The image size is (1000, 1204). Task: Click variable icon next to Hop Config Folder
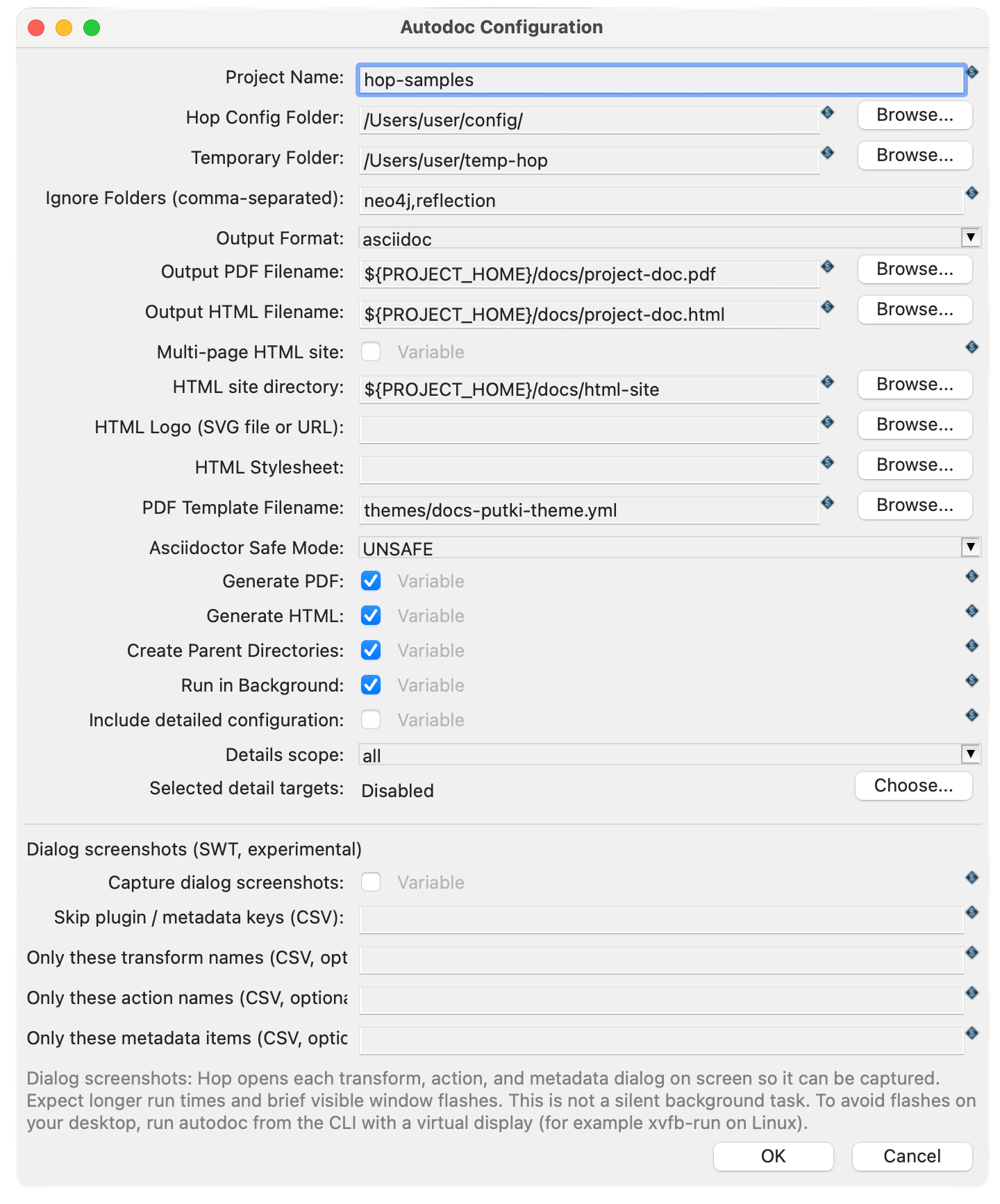[x=828, y=112]
